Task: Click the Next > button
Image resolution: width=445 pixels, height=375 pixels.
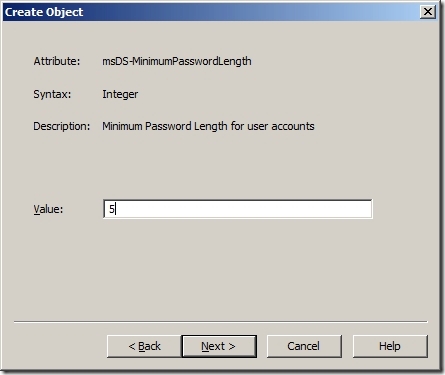Action: [219, 346]
